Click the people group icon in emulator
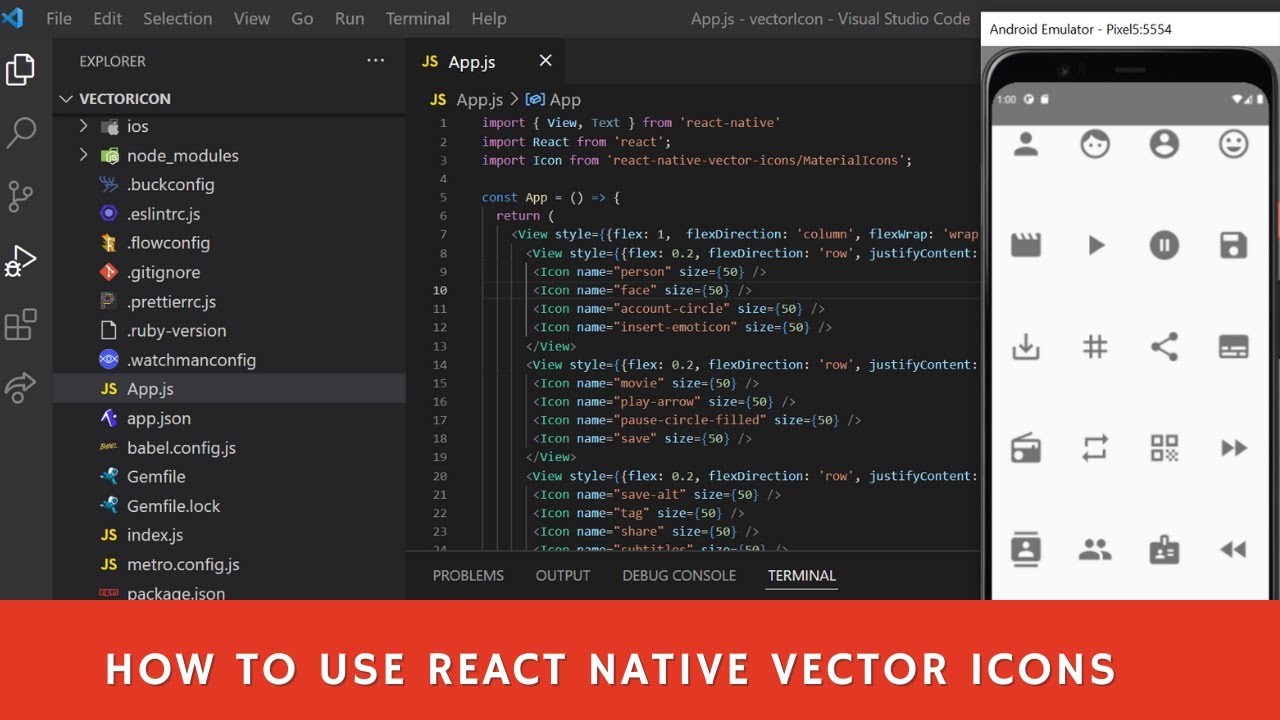Viewport: 1280px width, 720px height. (x=1095, y=549)
